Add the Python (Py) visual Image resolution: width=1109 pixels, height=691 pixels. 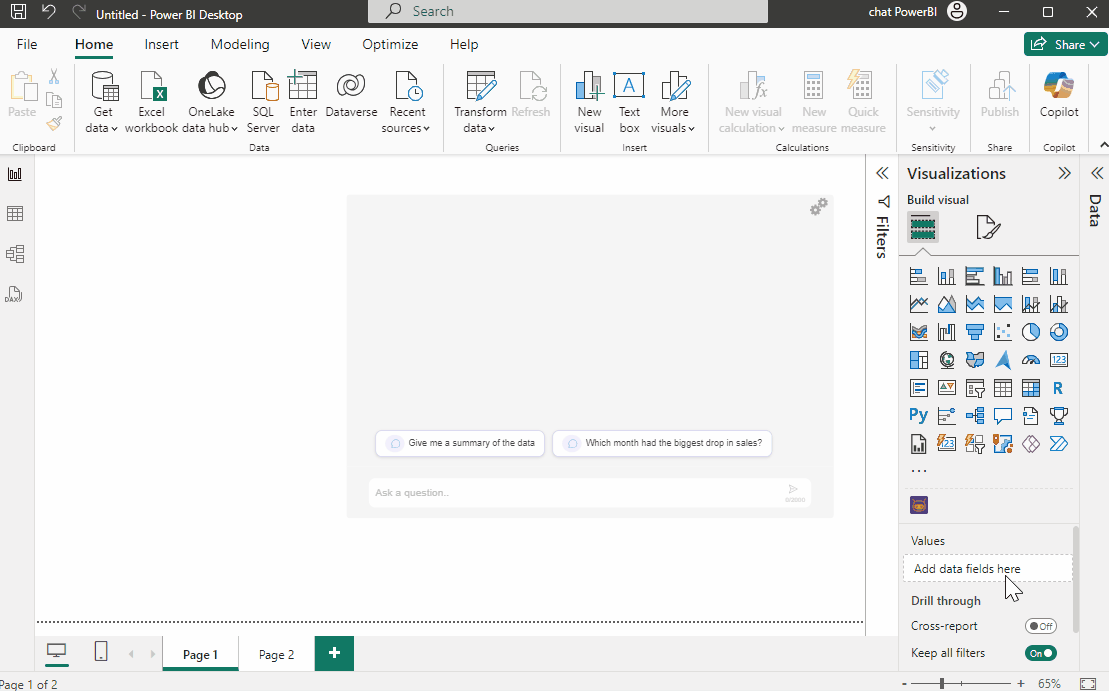(919, 416)
